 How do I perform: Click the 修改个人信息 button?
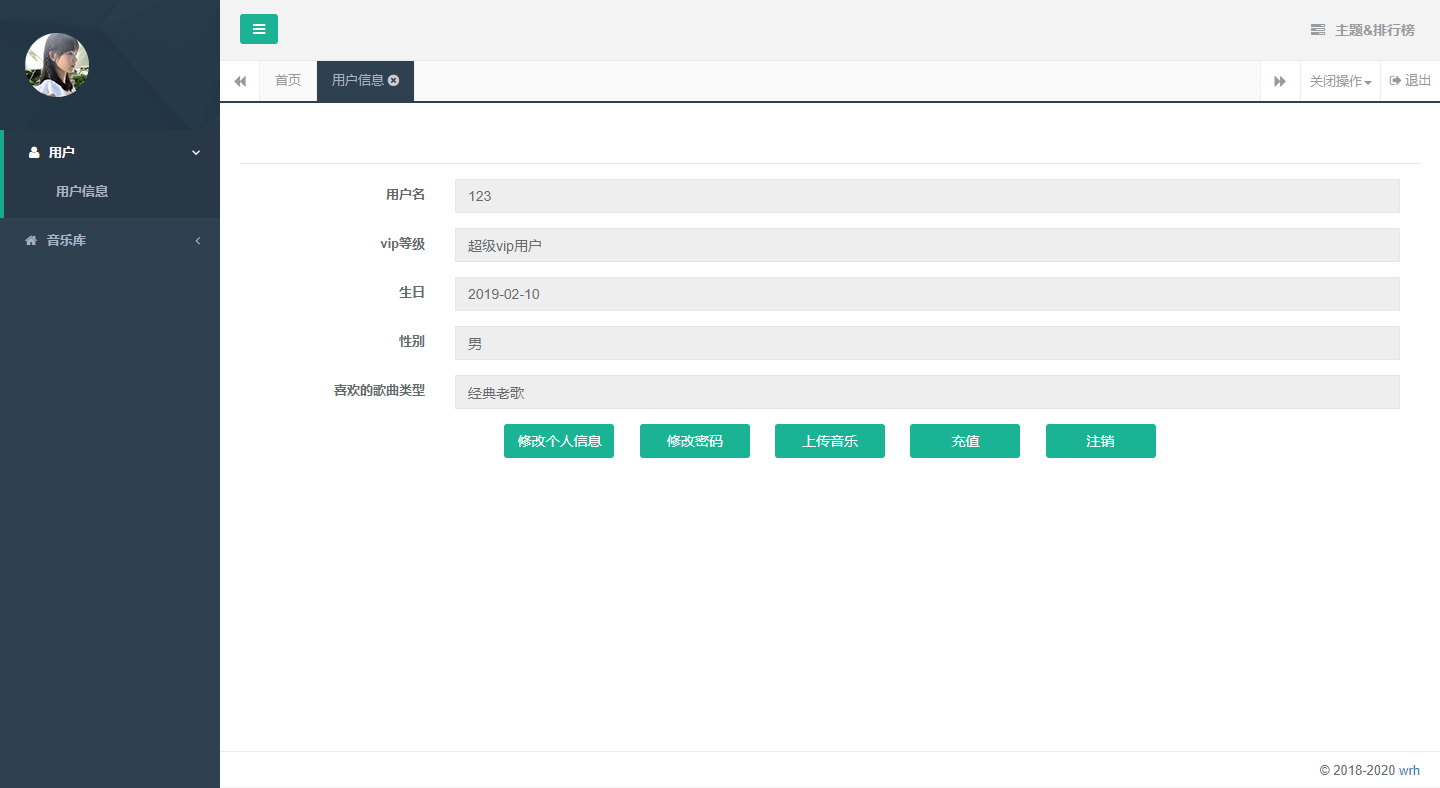(x=559, y=441)
